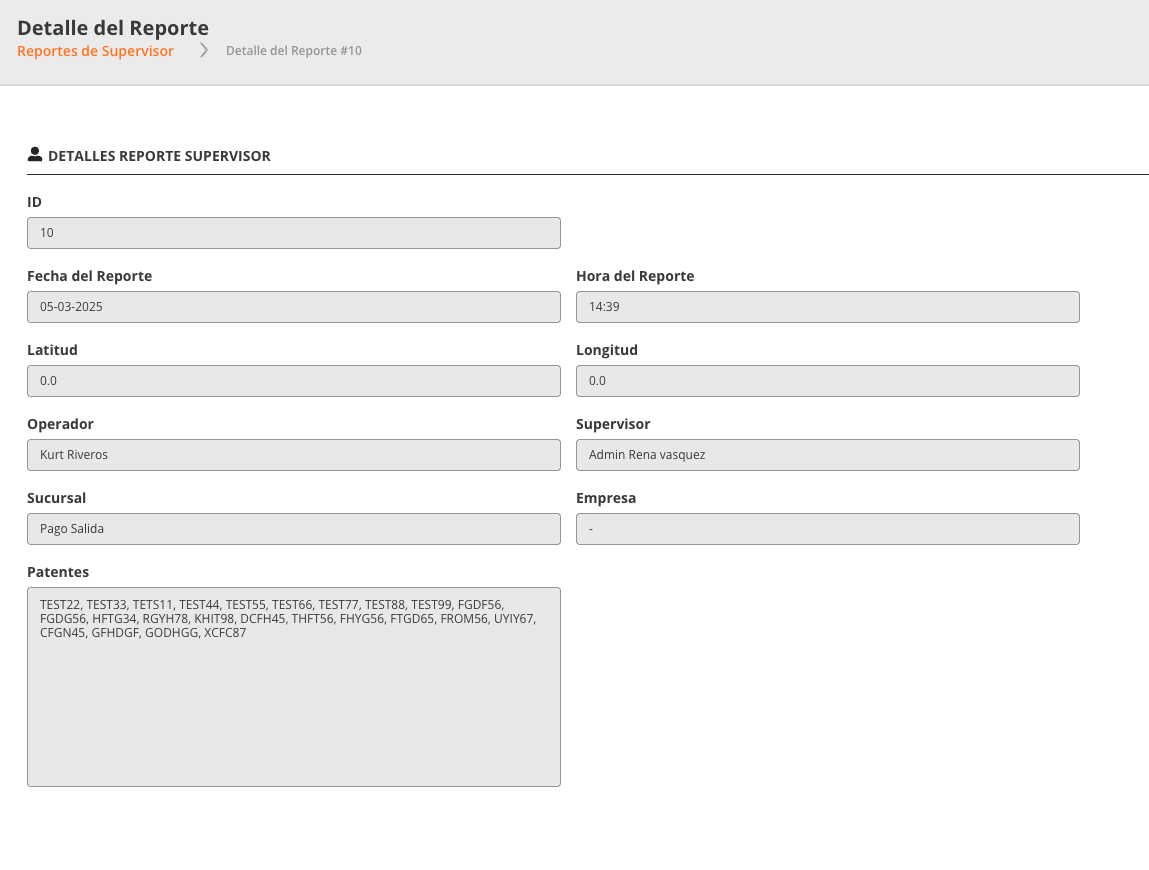The image size is (1149, 870).
Task: Click the Fecha del Reporte label
Action: 90,276
